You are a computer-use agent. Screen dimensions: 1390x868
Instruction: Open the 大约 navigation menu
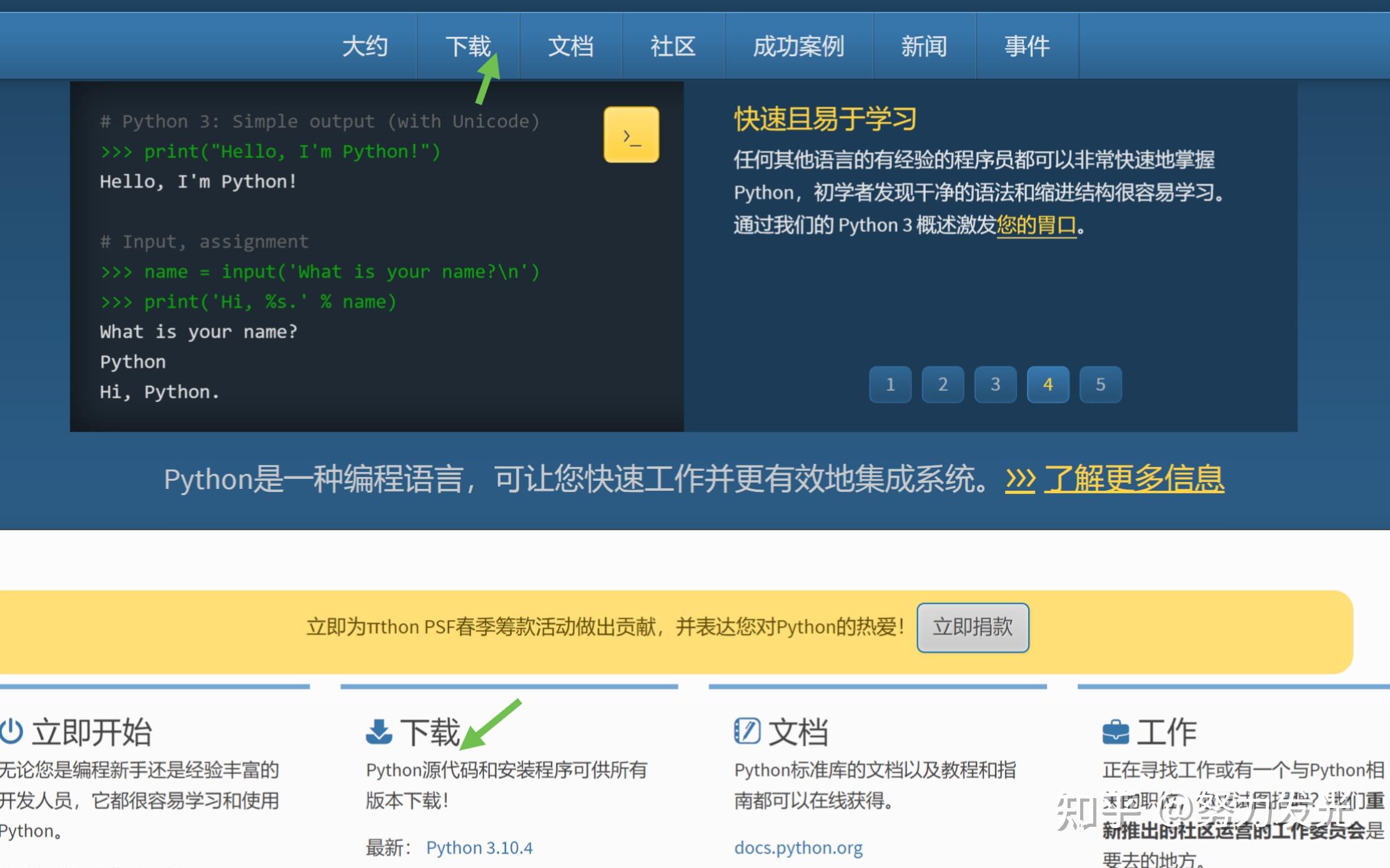coord(365,46)
